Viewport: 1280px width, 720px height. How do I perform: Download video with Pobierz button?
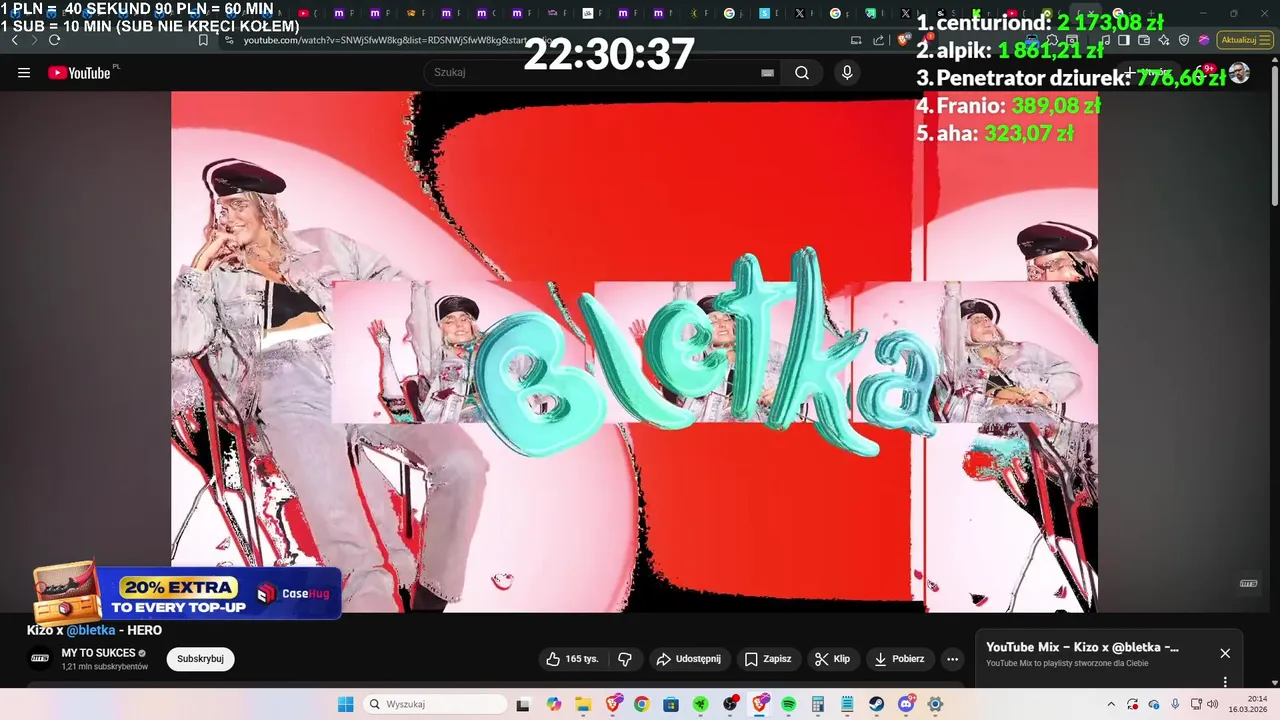[899, 659]
